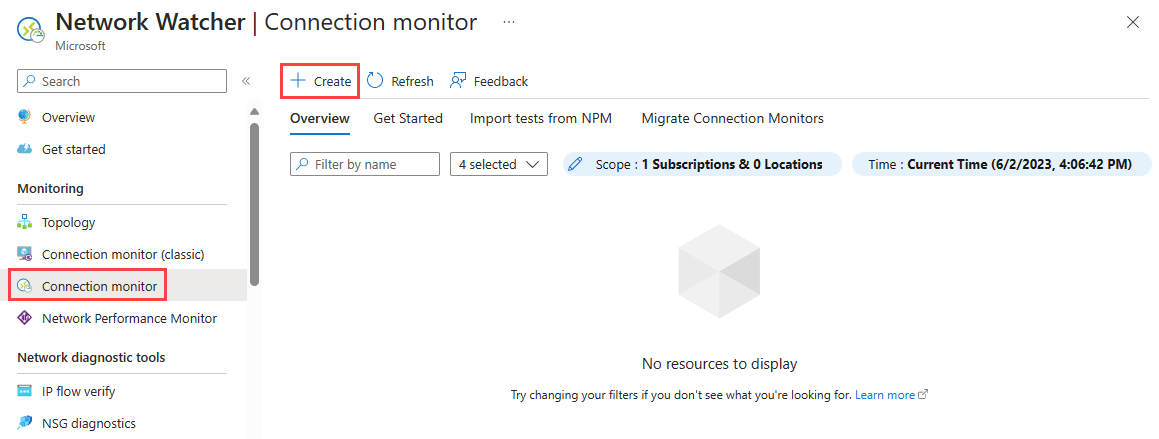Viewport: 1159px width, 439px height.
Task: Click the Monitoring section heading
Action: pyautogui.click(x=50, y=188)
